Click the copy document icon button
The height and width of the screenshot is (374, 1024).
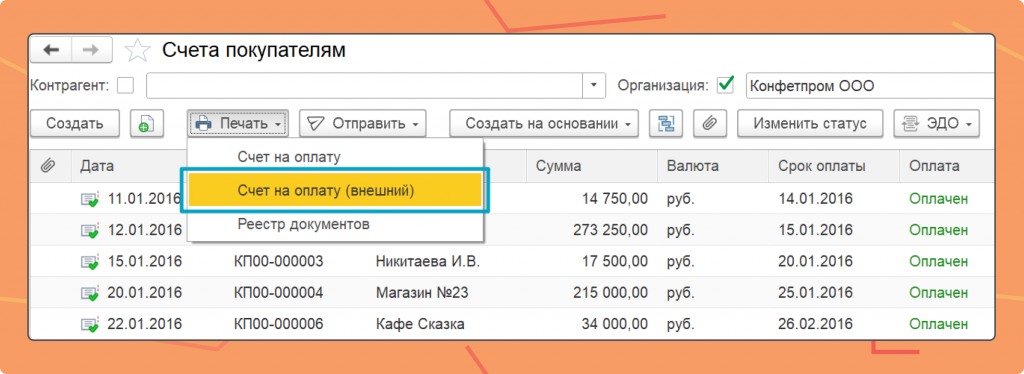[x=146, y=123]
